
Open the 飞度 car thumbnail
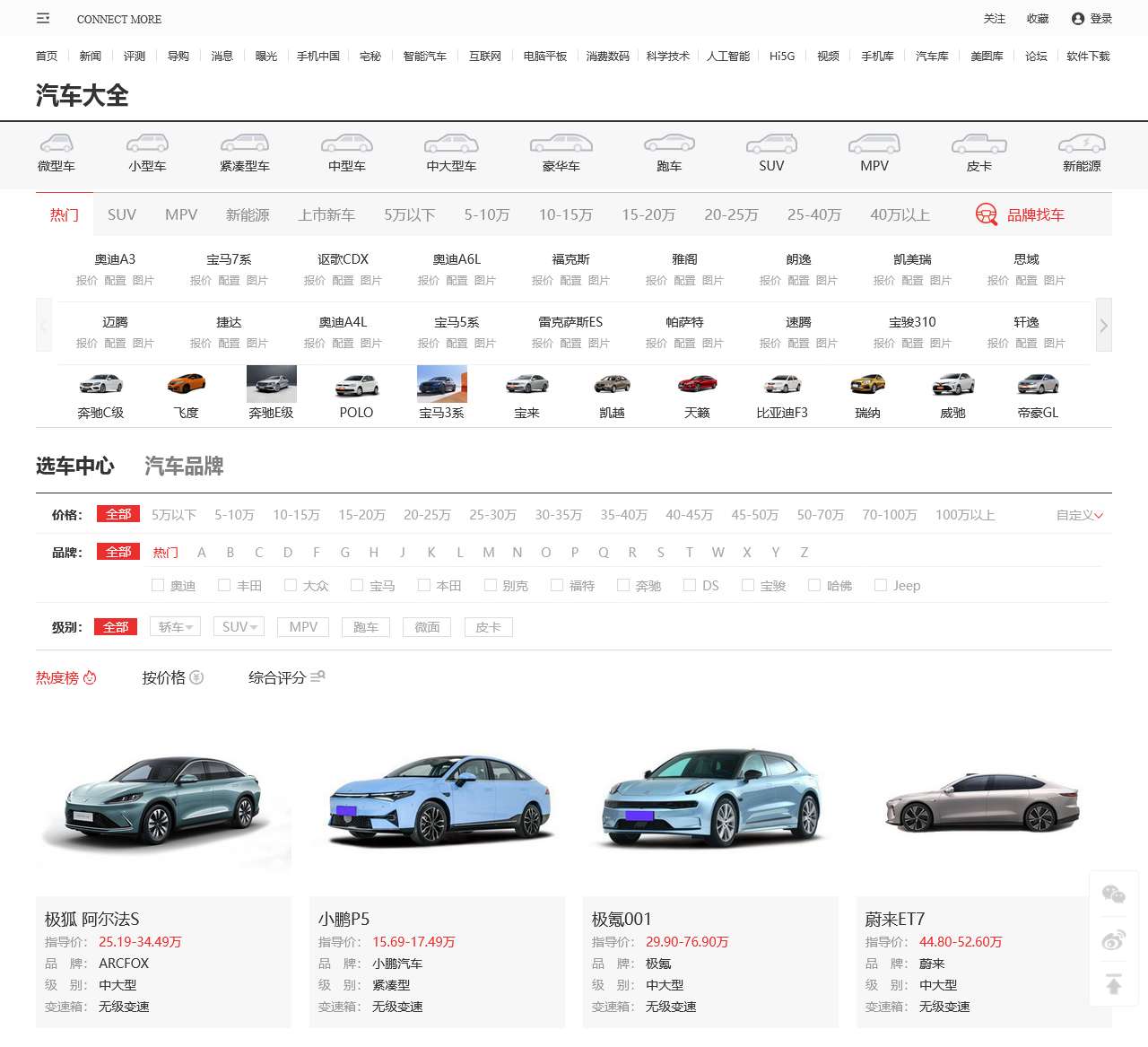coord(187,385)
